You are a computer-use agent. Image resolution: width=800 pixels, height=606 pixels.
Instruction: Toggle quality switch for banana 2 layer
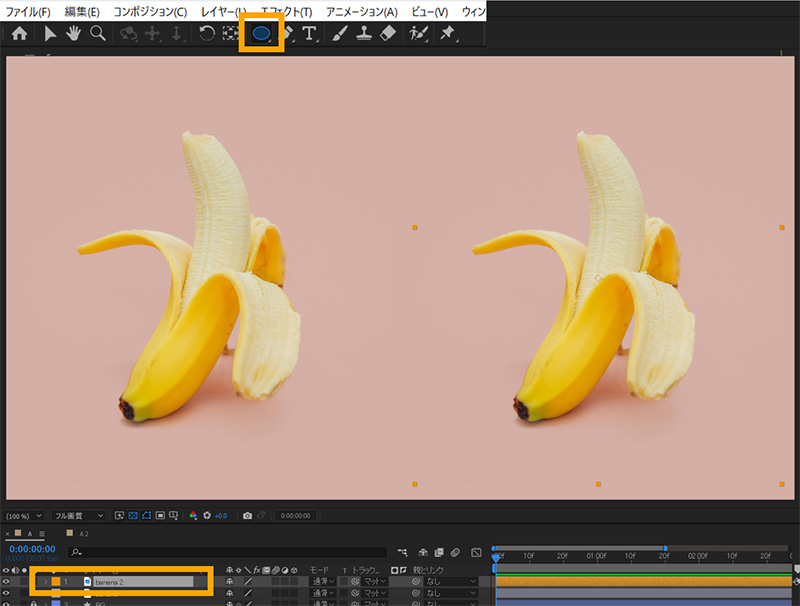(248, 582)
